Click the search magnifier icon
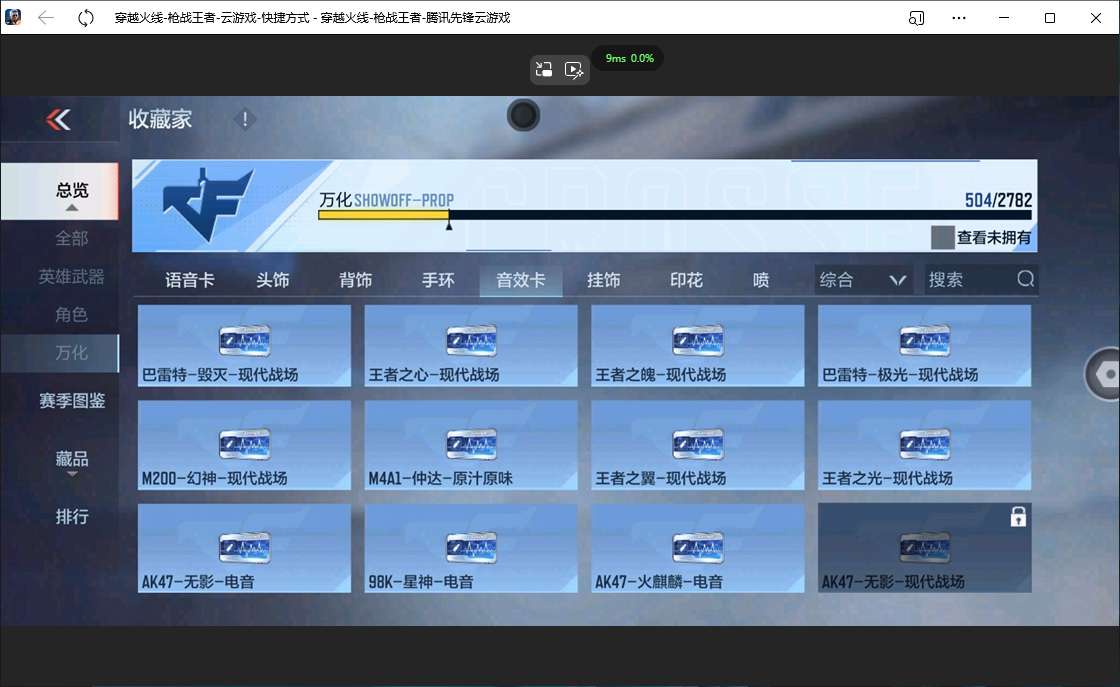The image size is (1120, 687). [1026, 279]
